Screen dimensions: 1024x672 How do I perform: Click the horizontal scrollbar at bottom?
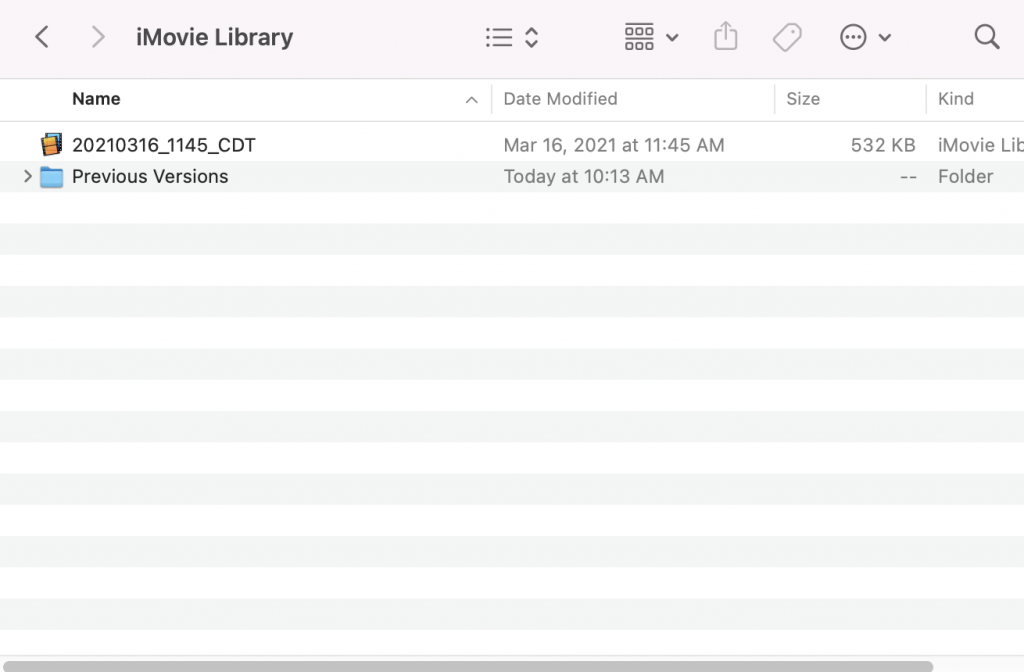click(x=468, y=666)
